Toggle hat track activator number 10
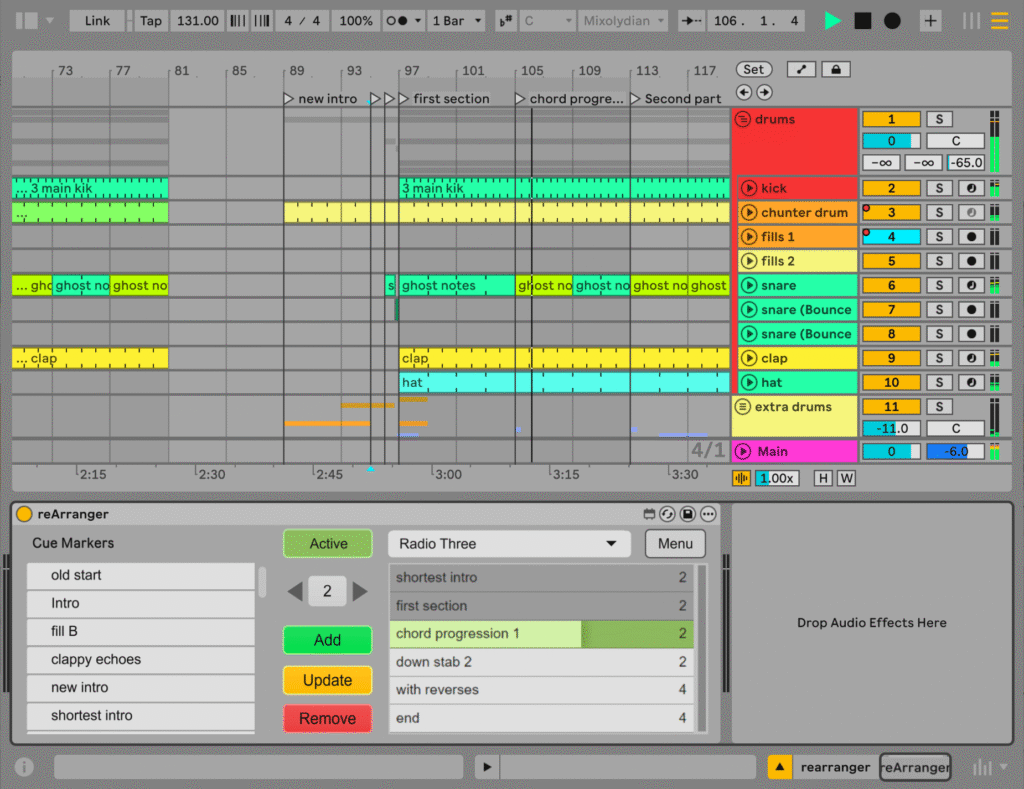The width and height of the screenshot is (1024, 789). [x=891, y=382]
